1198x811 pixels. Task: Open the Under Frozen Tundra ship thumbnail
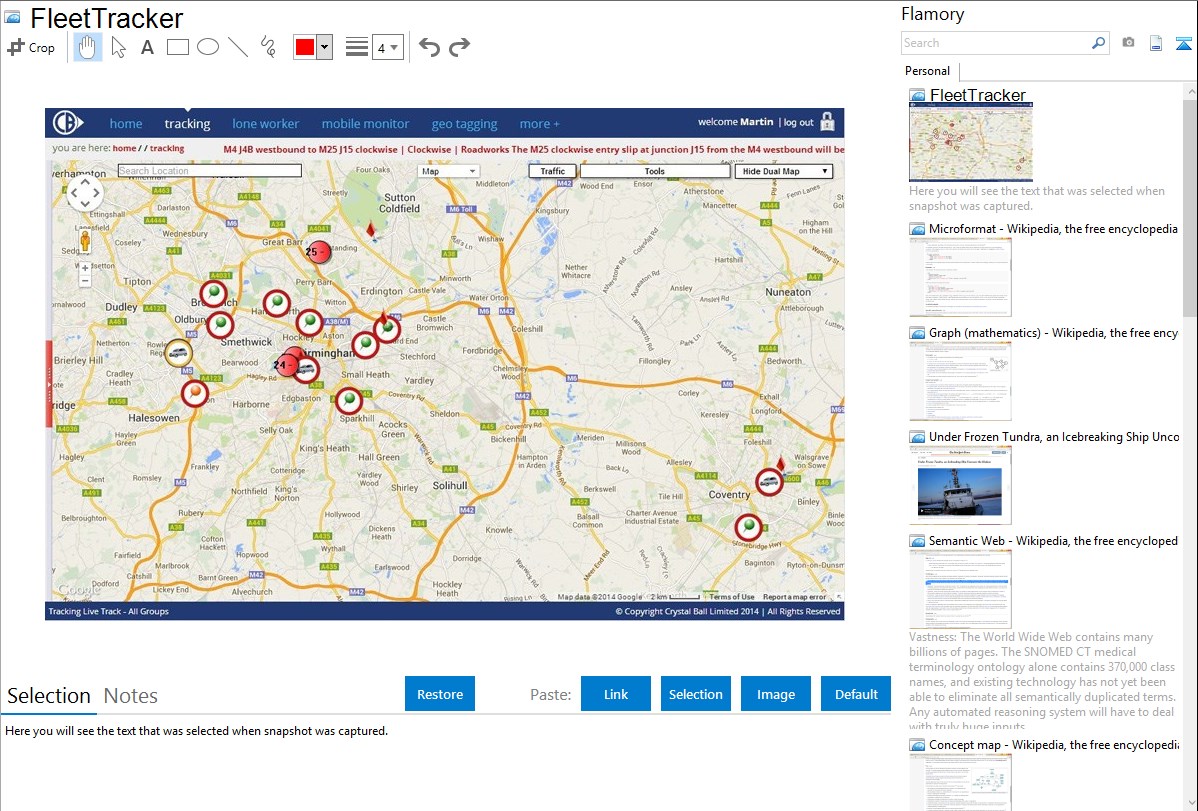tap(960, 485)
